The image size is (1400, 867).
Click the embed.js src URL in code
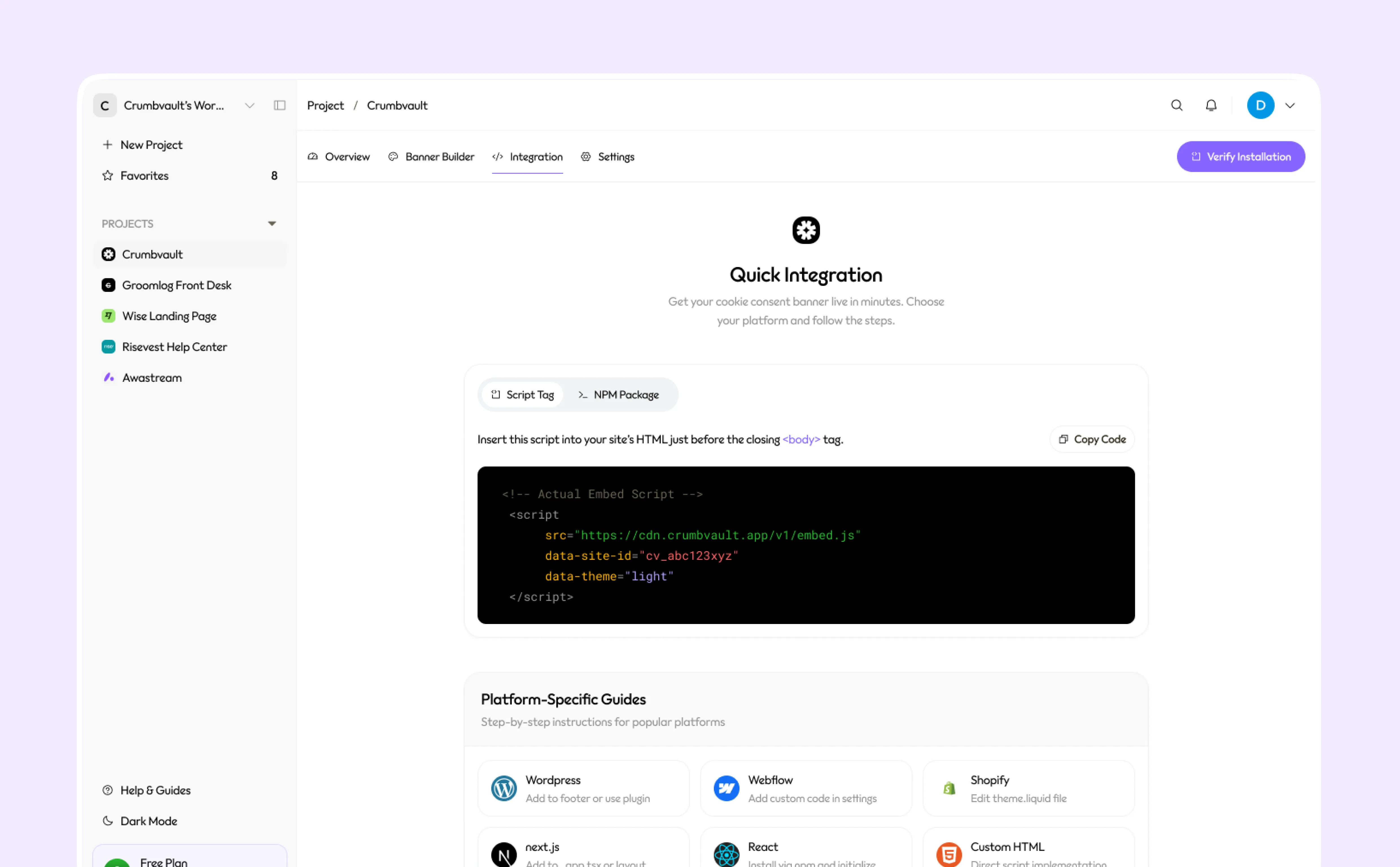pos(717,535)
